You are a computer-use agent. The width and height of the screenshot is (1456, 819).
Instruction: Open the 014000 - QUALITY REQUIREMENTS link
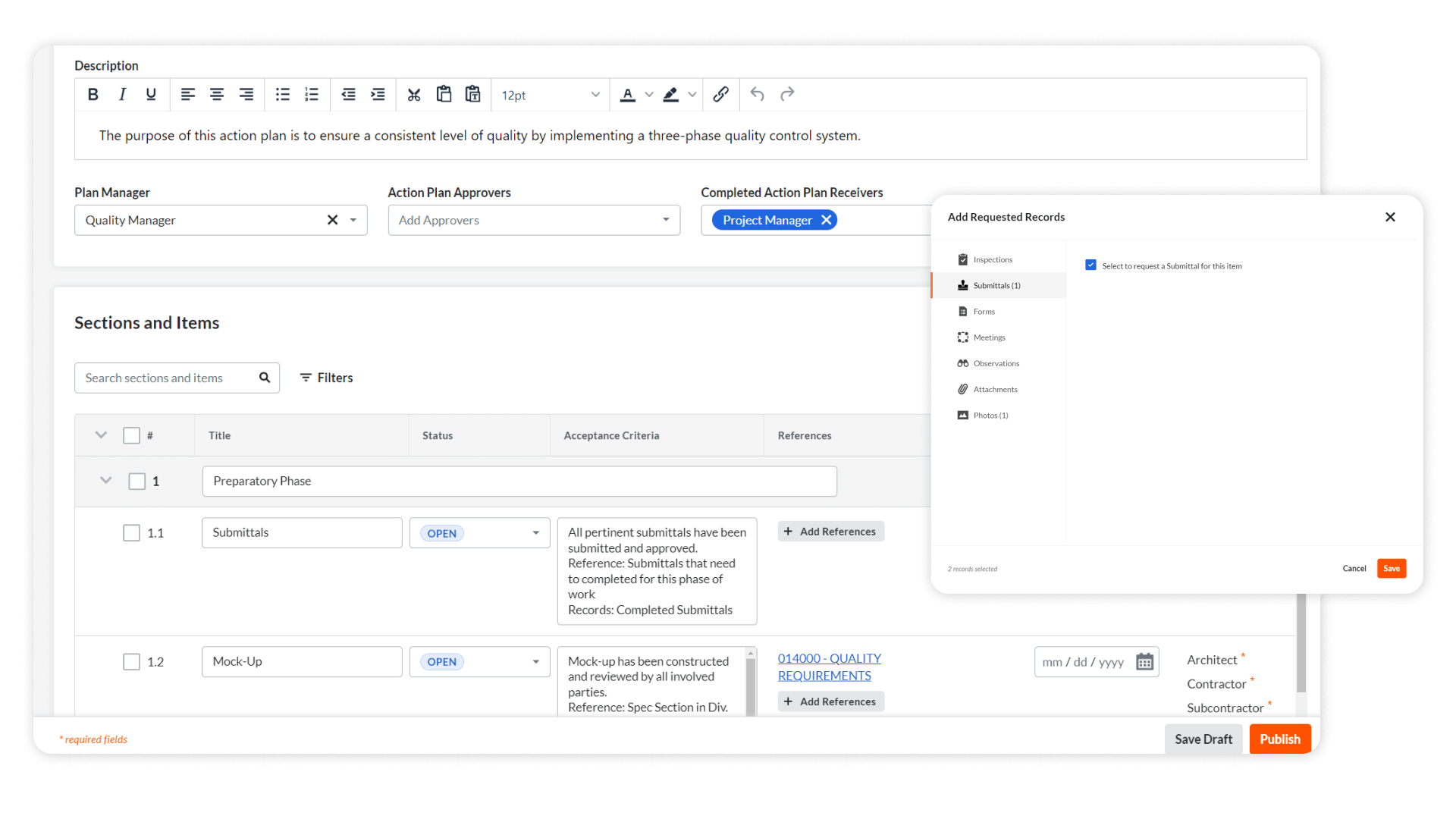click(x=830, y=667)
